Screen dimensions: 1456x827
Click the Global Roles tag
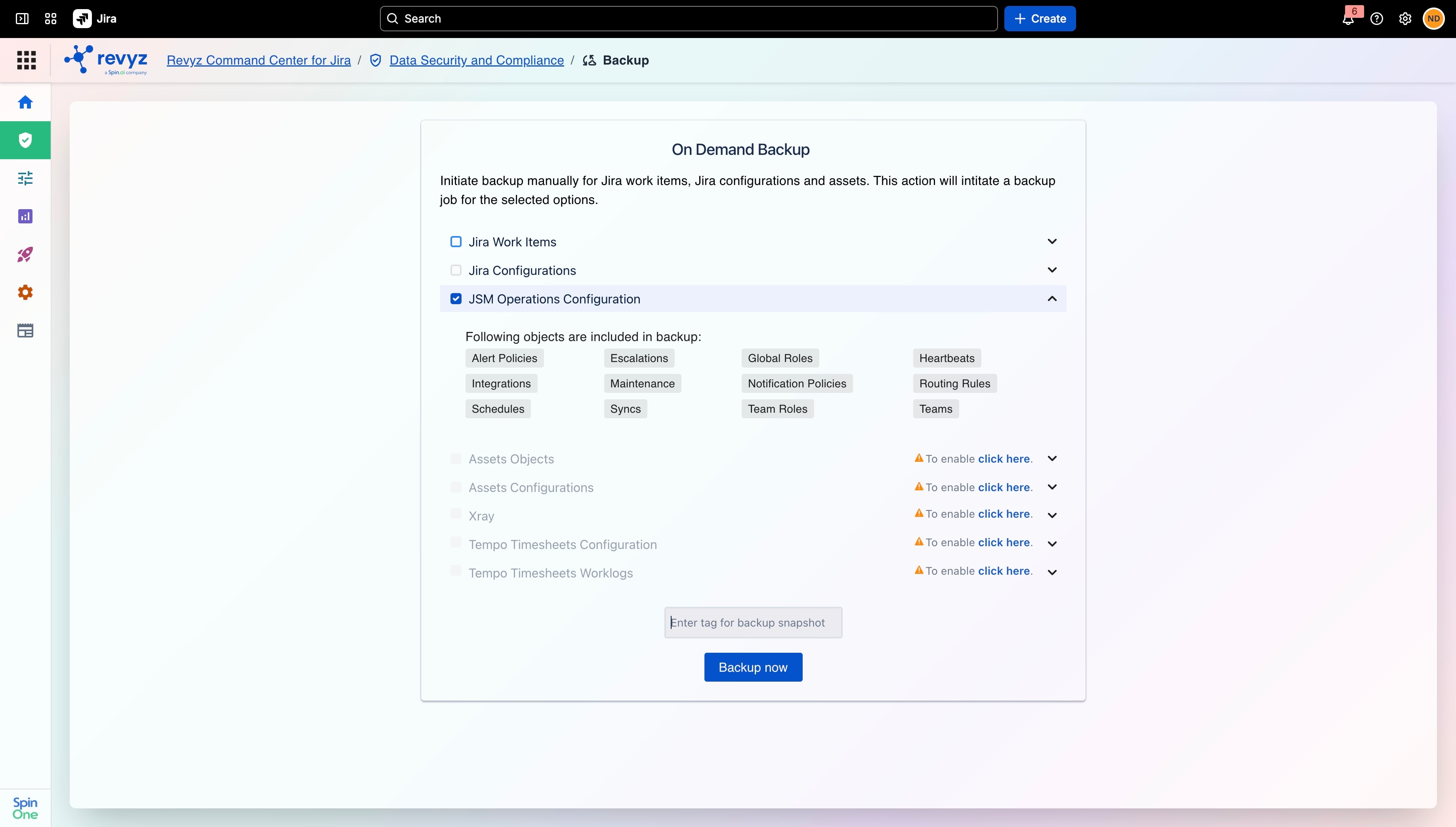point(780,358)
